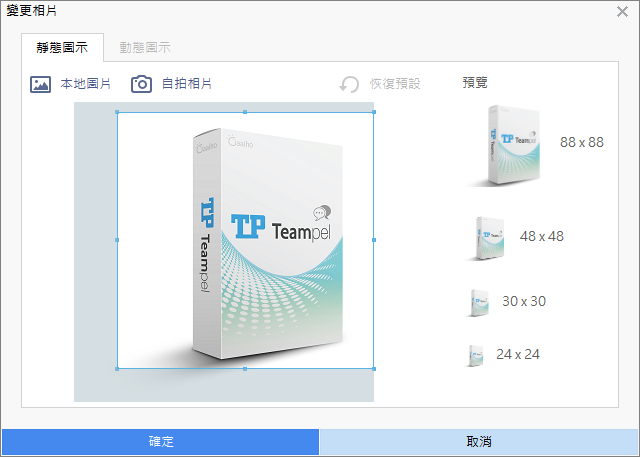The width and height of the screenshot is (640, 457).
Task: Click the bottom-left crop handle
Action: [x=117, y=369]
